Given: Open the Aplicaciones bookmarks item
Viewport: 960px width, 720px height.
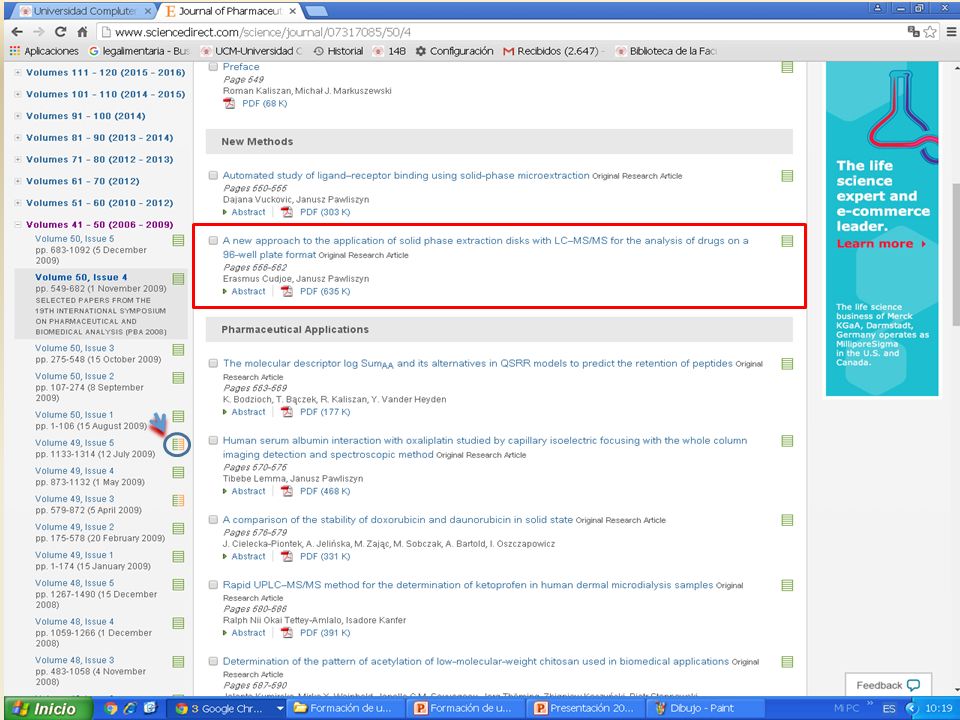Looking at the screenshot, I should coord(44,51).
